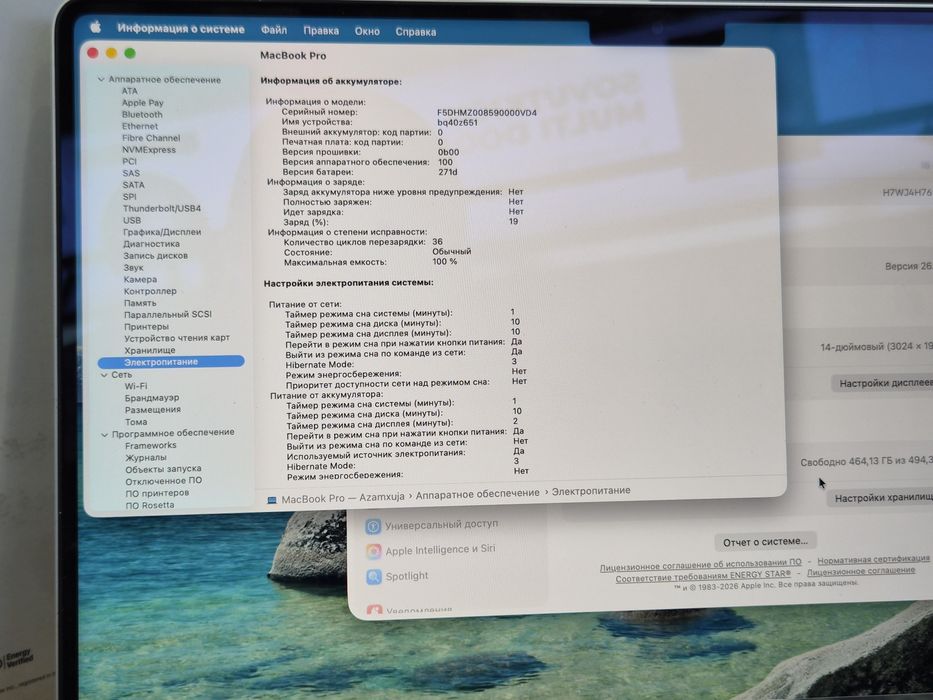This screenshot has height=700, width=933.
Task: Select NVMExpress in the sidebar
Action: coord(149,149)
